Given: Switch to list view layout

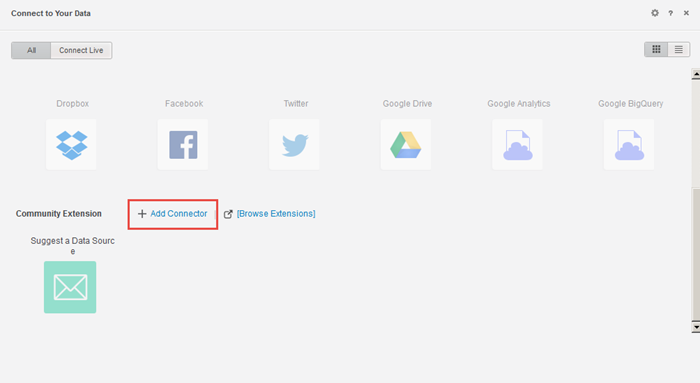Looking at the screenshot, I should point(679,50).
